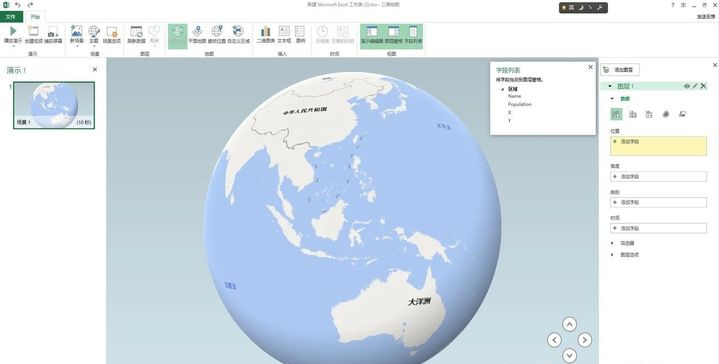Expand the Layer Options section

point(612,254)
